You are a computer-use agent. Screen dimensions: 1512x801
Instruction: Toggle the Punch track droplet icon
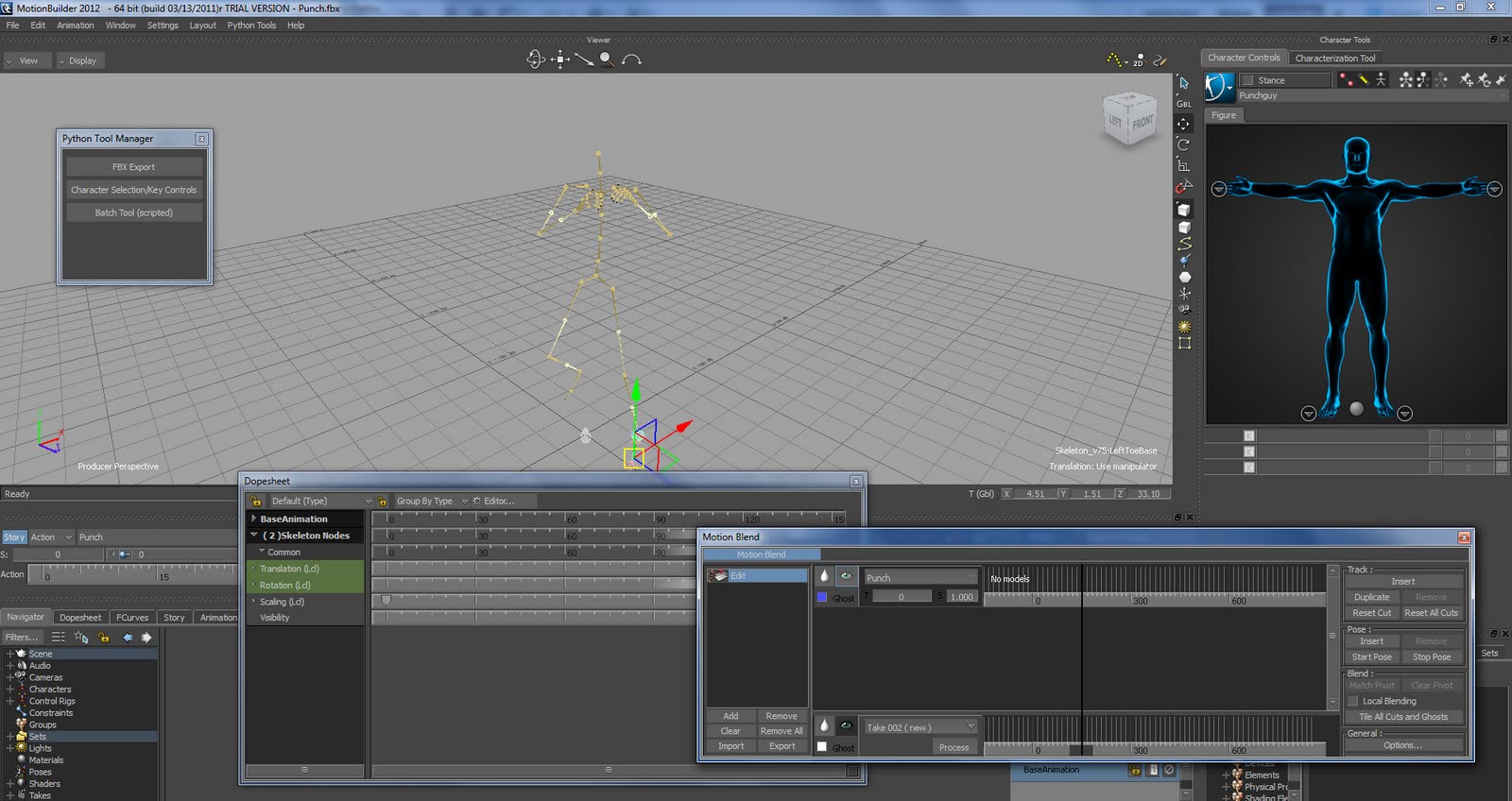(824, 575)
